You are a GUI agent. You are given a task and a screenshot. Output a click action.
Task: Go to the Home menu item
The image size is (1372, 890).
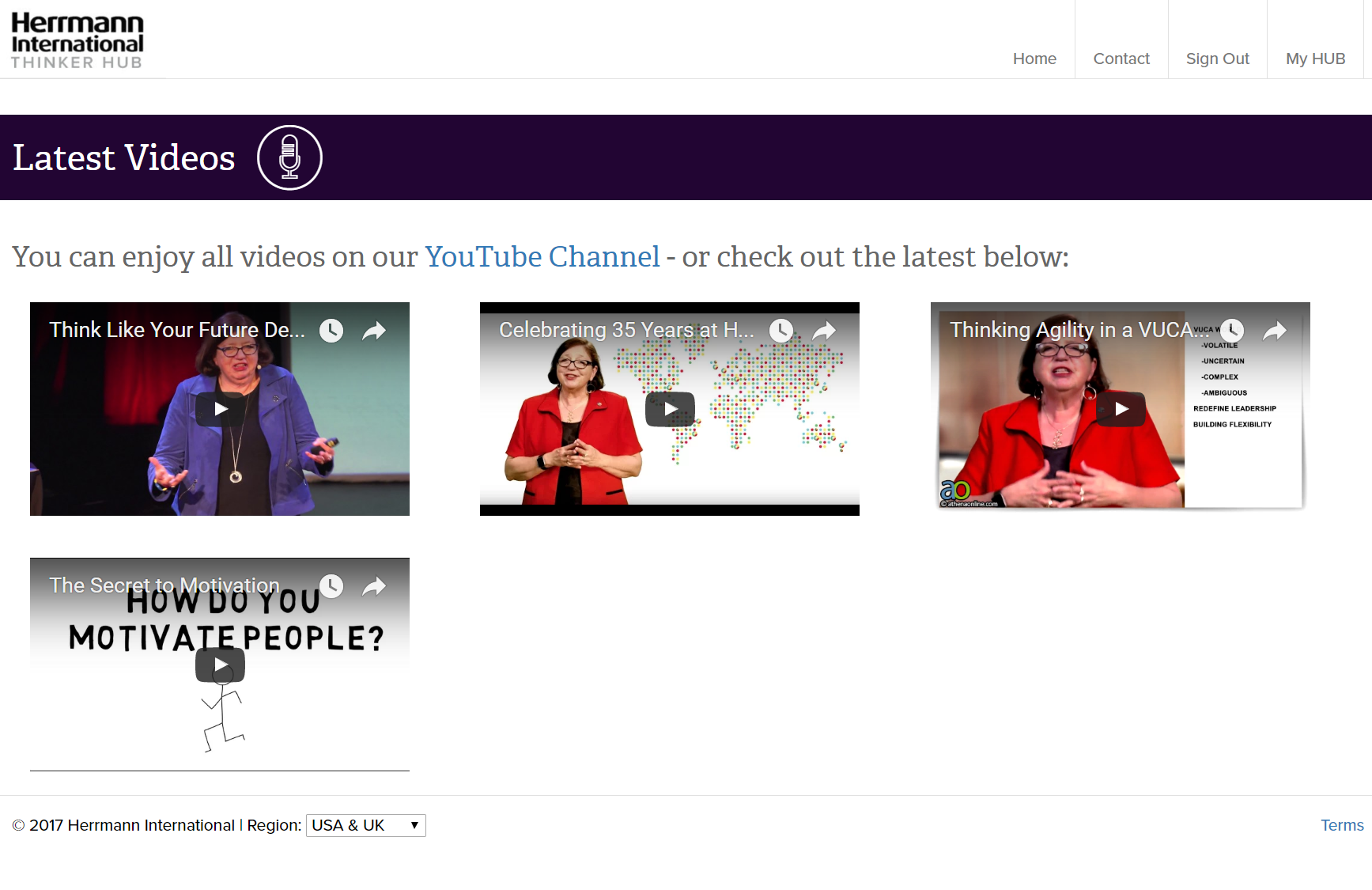(1034, 59)
